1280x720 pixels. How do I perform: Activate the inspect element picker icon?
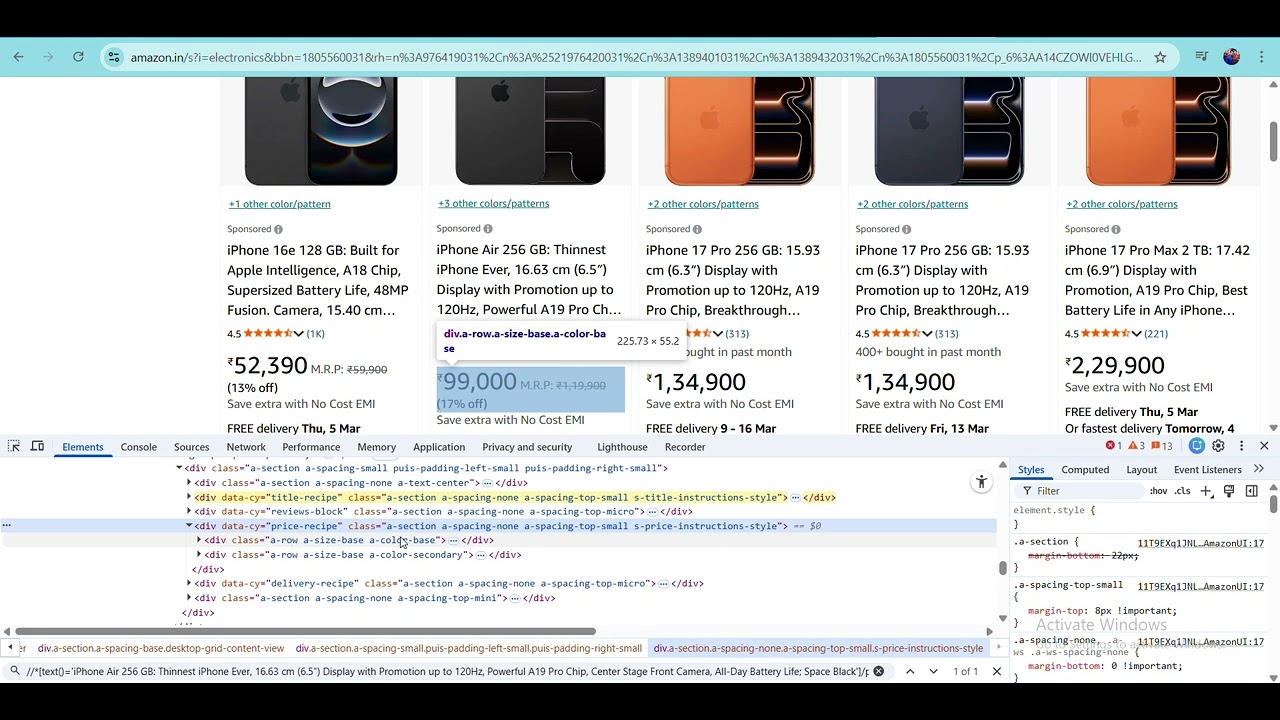point(14,446)
